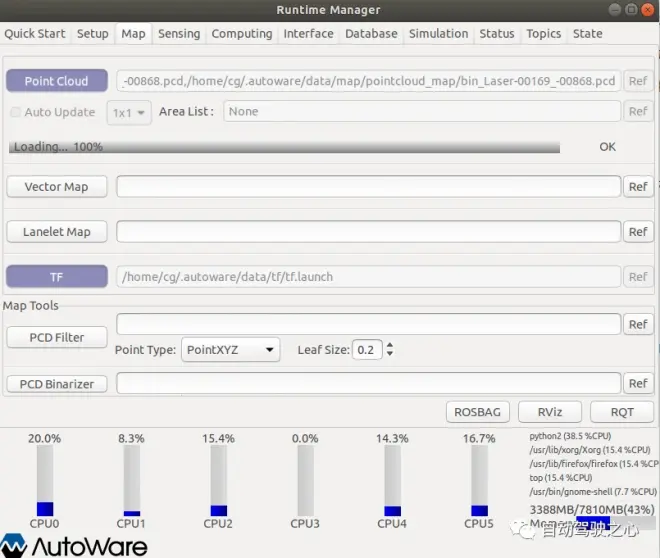Maximize the Runtime Manager window

click(631, 9)
